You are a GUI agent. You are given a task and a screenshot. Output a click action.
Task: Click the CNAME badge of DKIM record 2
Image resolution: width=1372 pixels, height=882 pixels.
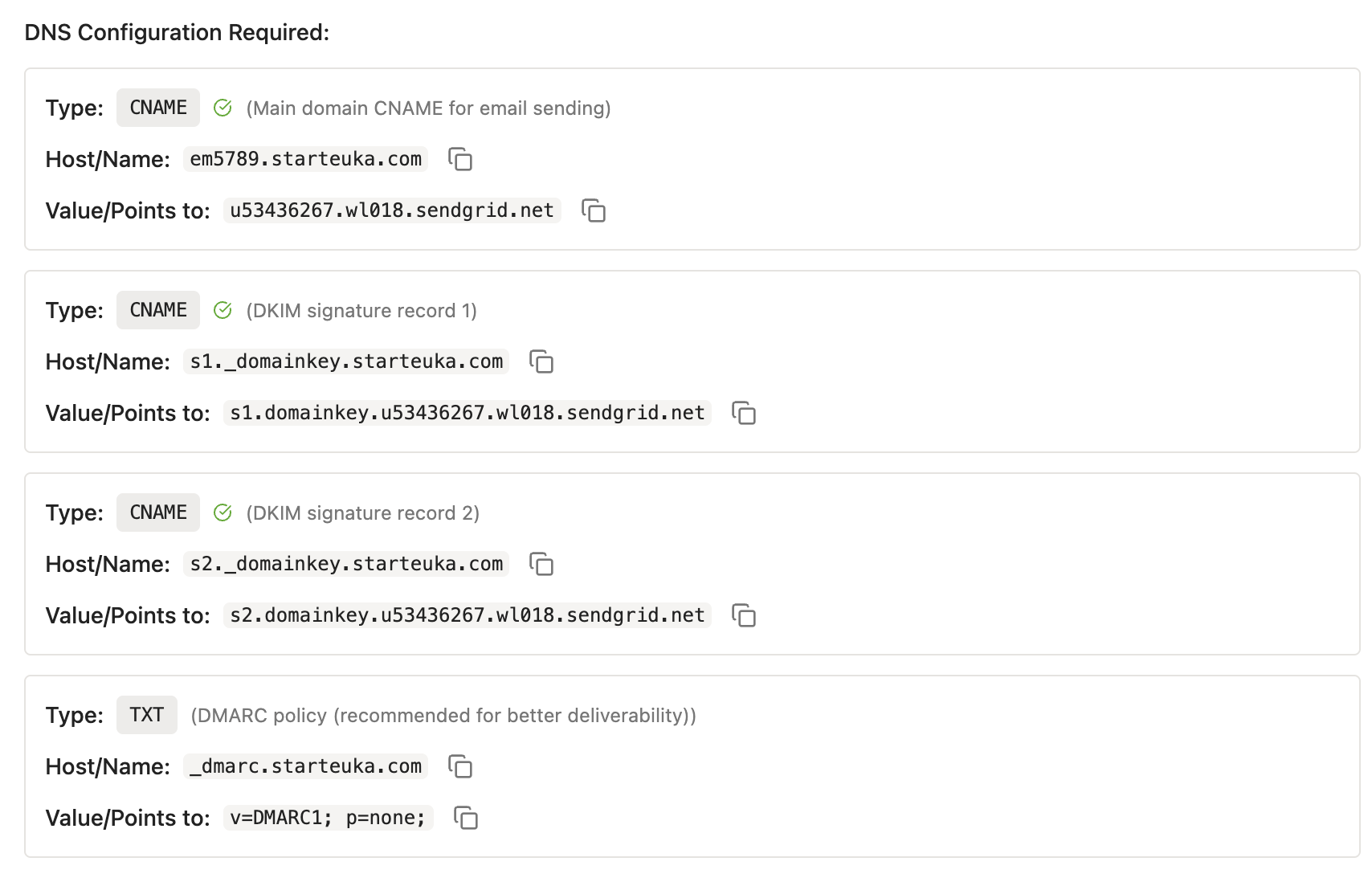(158, 512)
